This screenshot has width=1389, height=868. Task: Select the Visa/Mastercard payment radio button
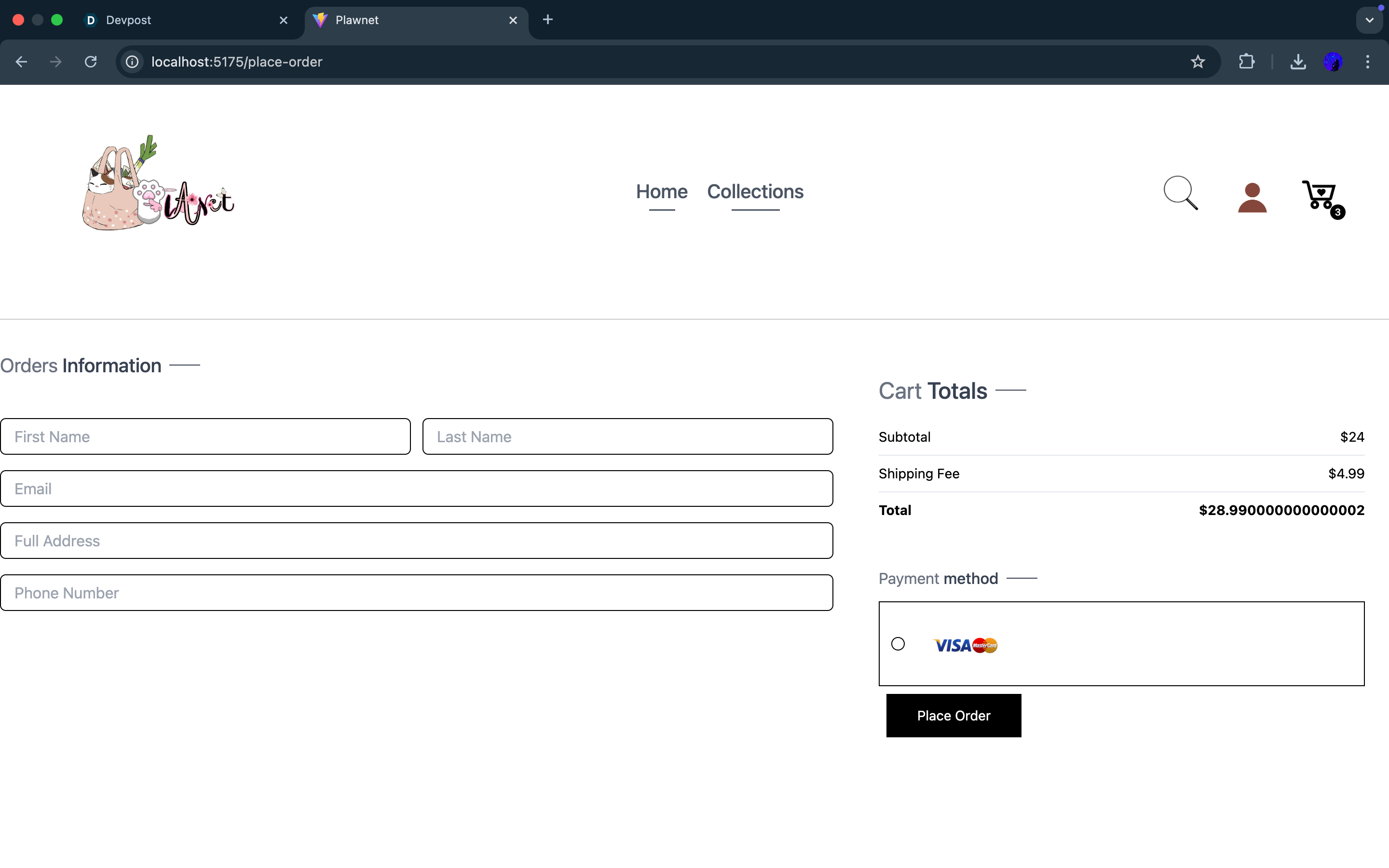[x=898, y=644]
